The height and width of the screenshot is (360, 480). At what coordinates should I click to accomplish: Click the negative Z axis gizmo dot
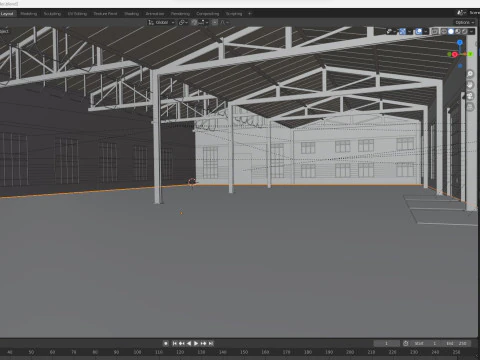point(460,66)
